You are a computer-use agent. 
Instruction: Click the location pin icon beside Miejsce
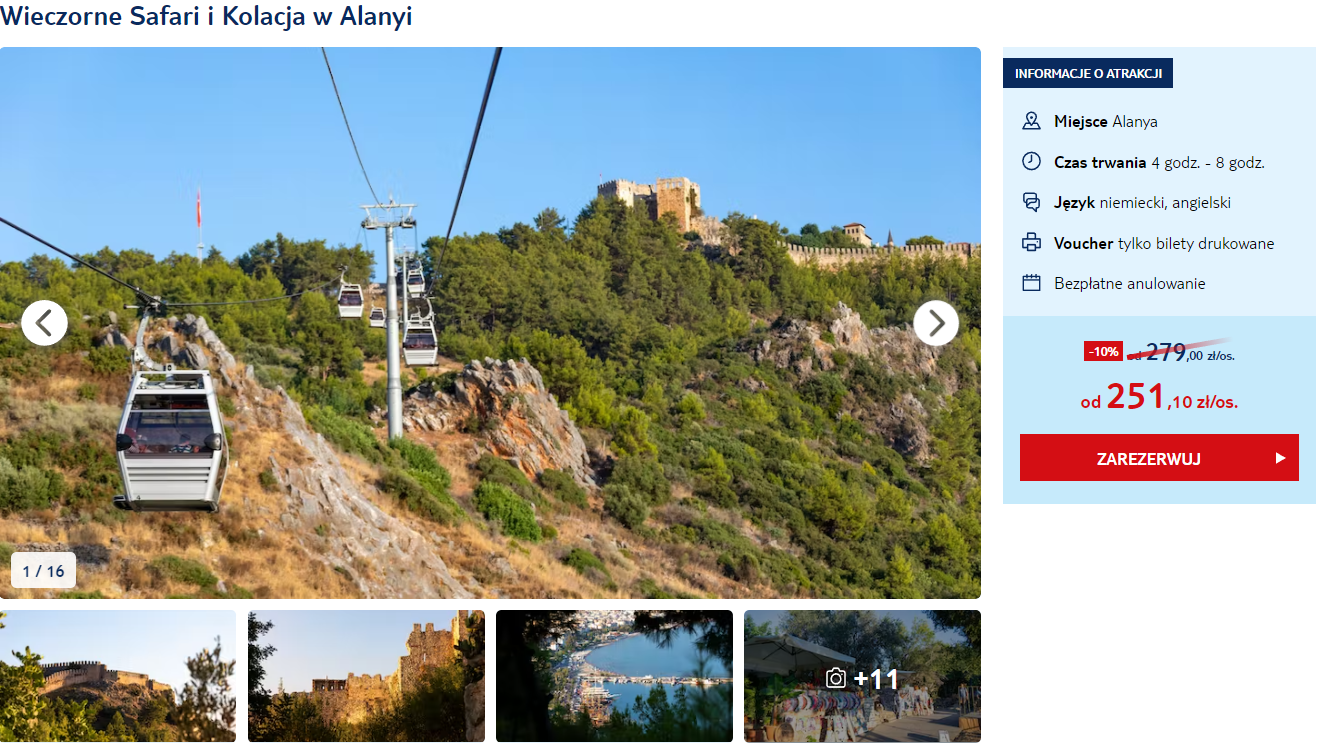coord(1031,121)
